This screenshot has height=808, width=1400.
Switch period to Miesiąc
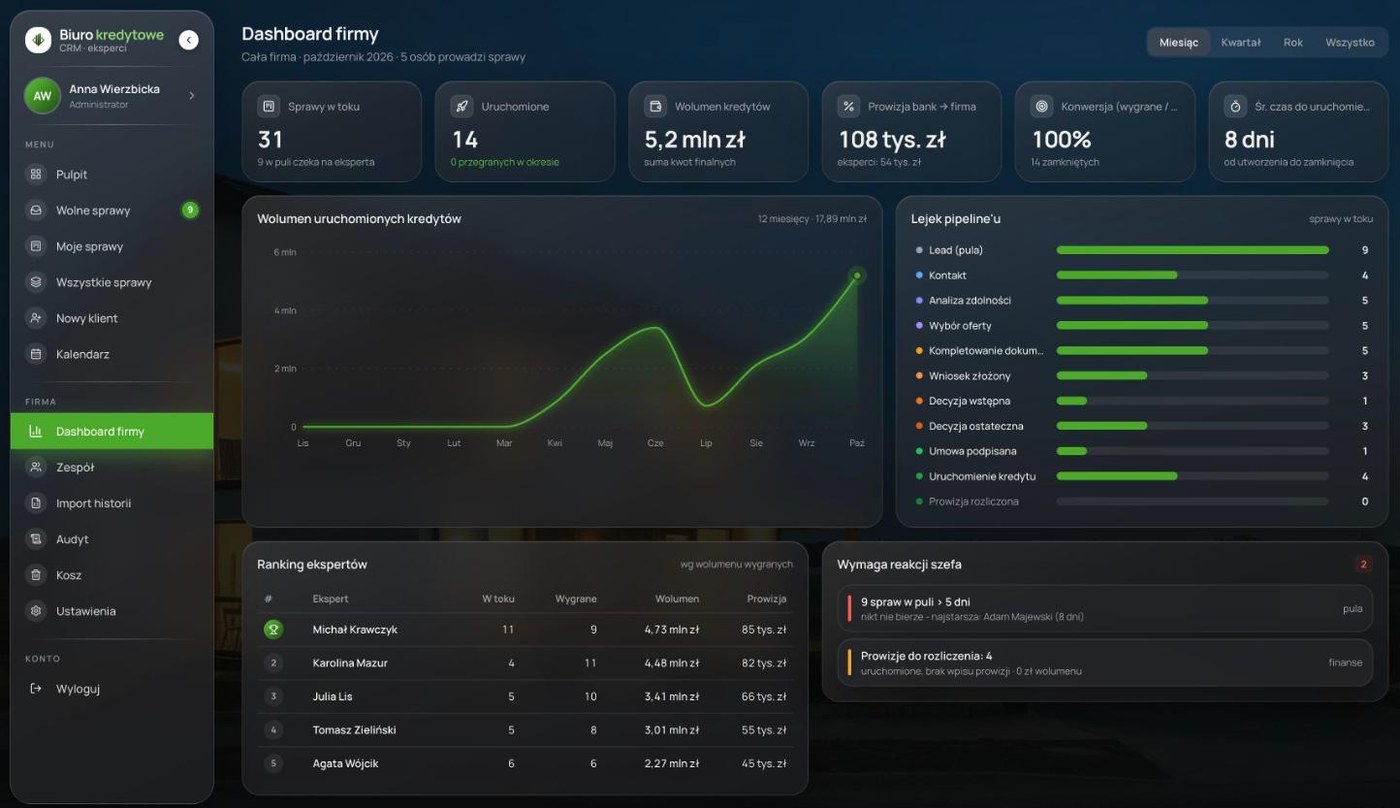pos(1179,42)
